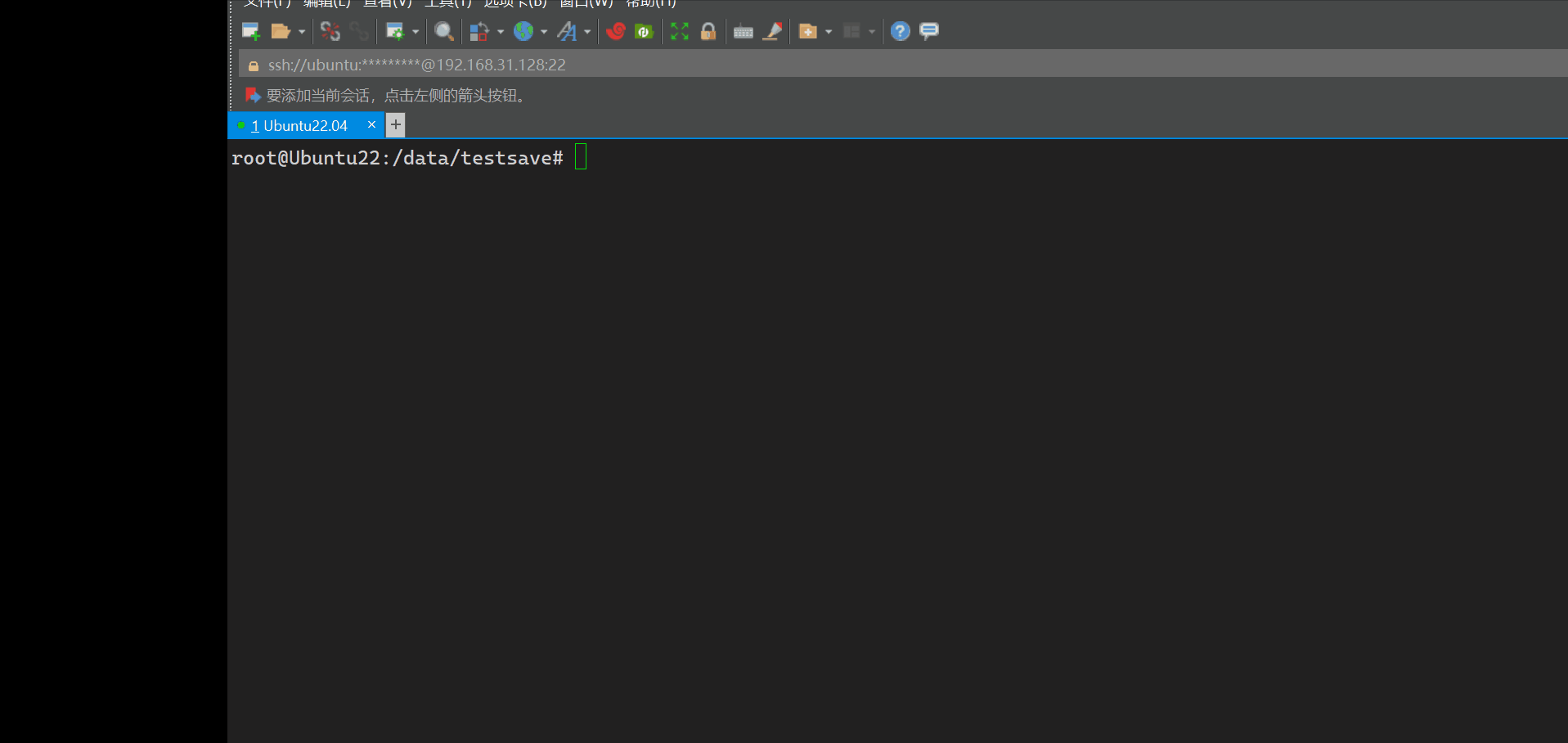Image resolution: width=1568 pixels, height=743 pixels.
Task: Expand the layout dropdown arrow
Action: click(872, 32)
